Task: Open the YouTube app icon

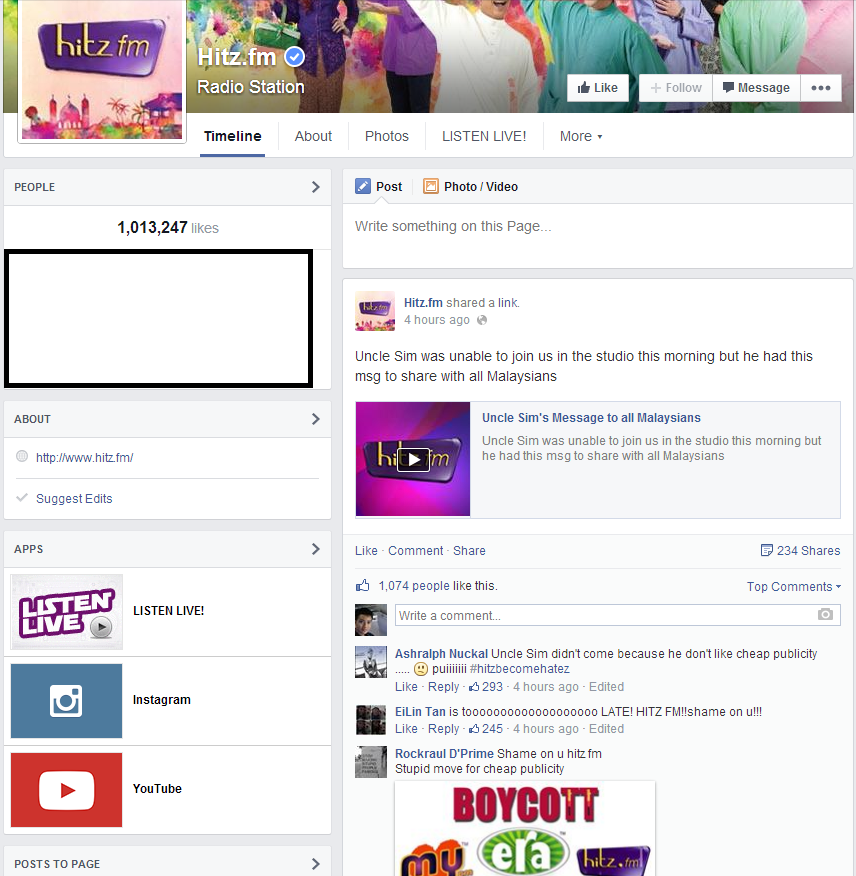Action: click(x=66, y=790)
